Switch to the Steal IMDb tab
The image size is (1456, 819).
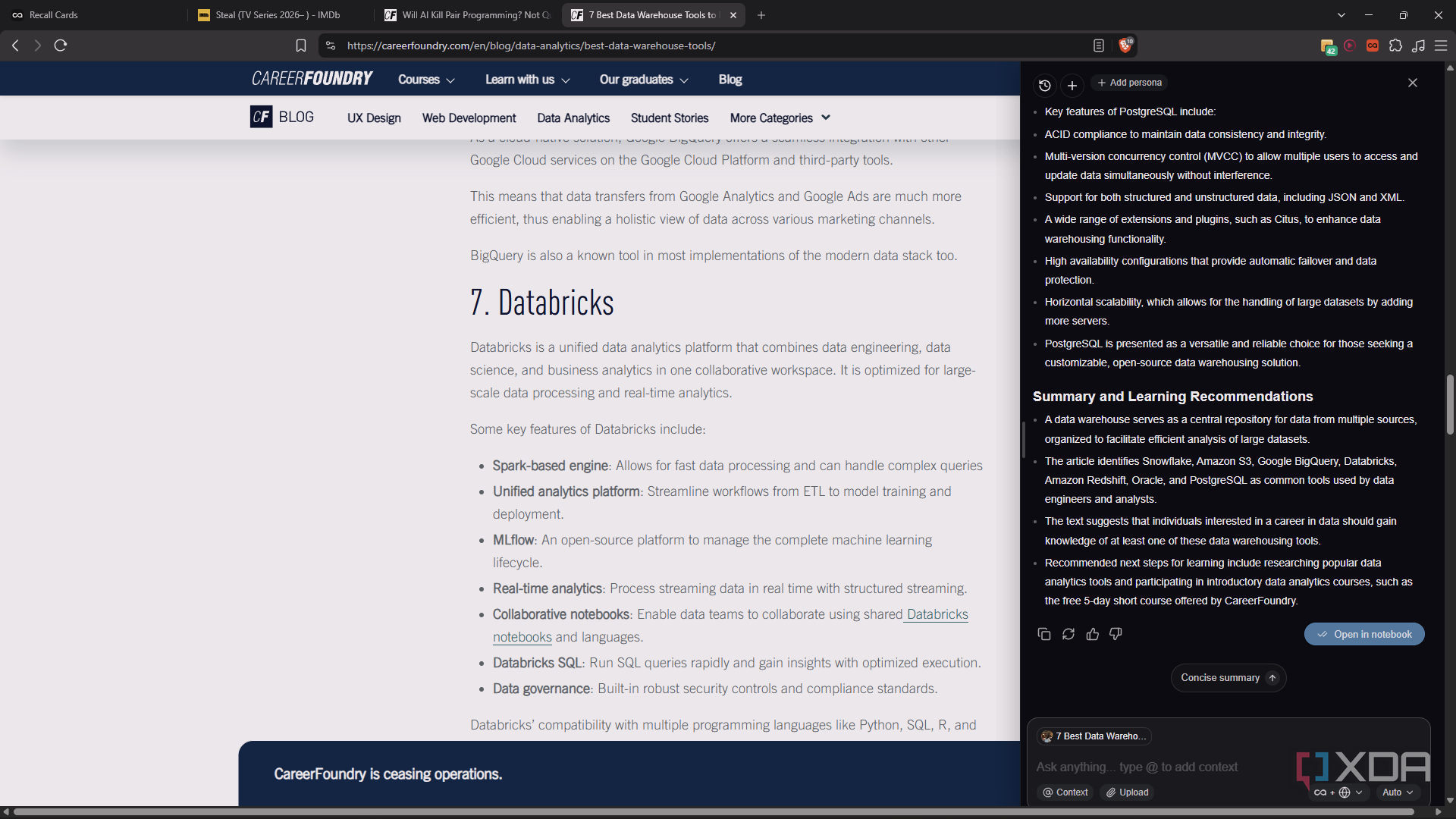pyautogui.click(x=278, y=14)
